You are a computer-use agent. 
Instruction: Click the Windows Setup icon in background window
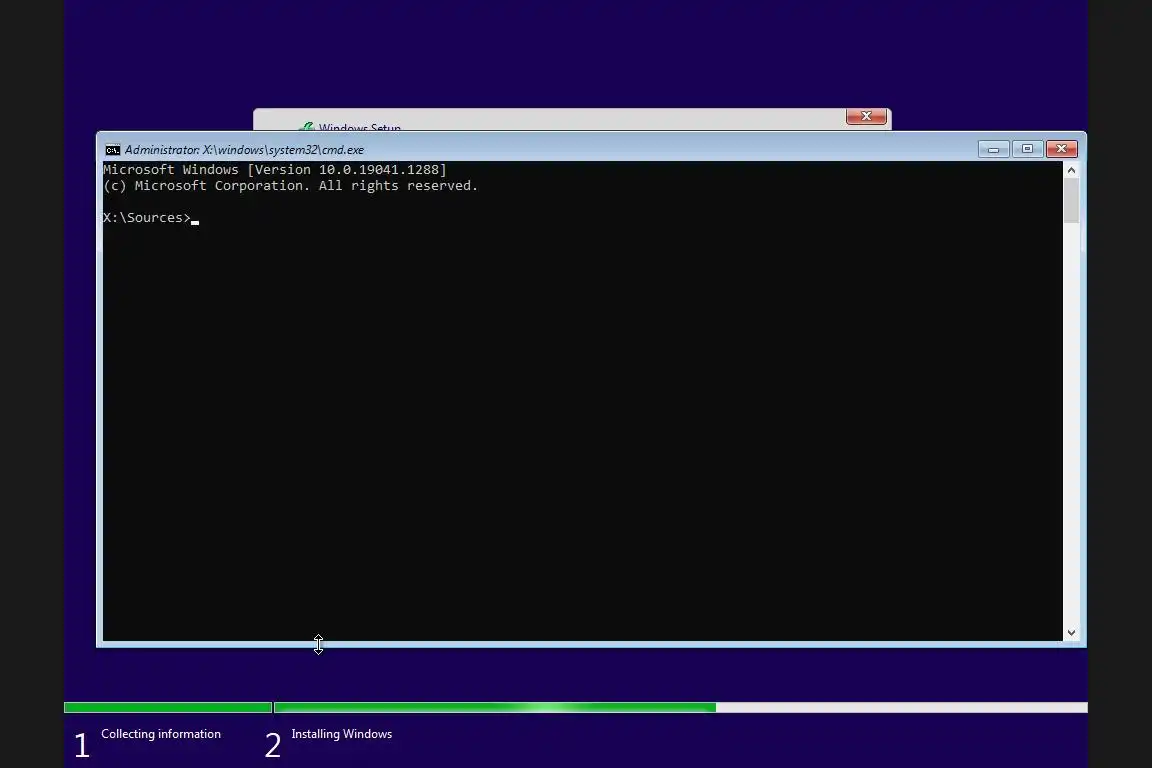(x=306, y=127)
